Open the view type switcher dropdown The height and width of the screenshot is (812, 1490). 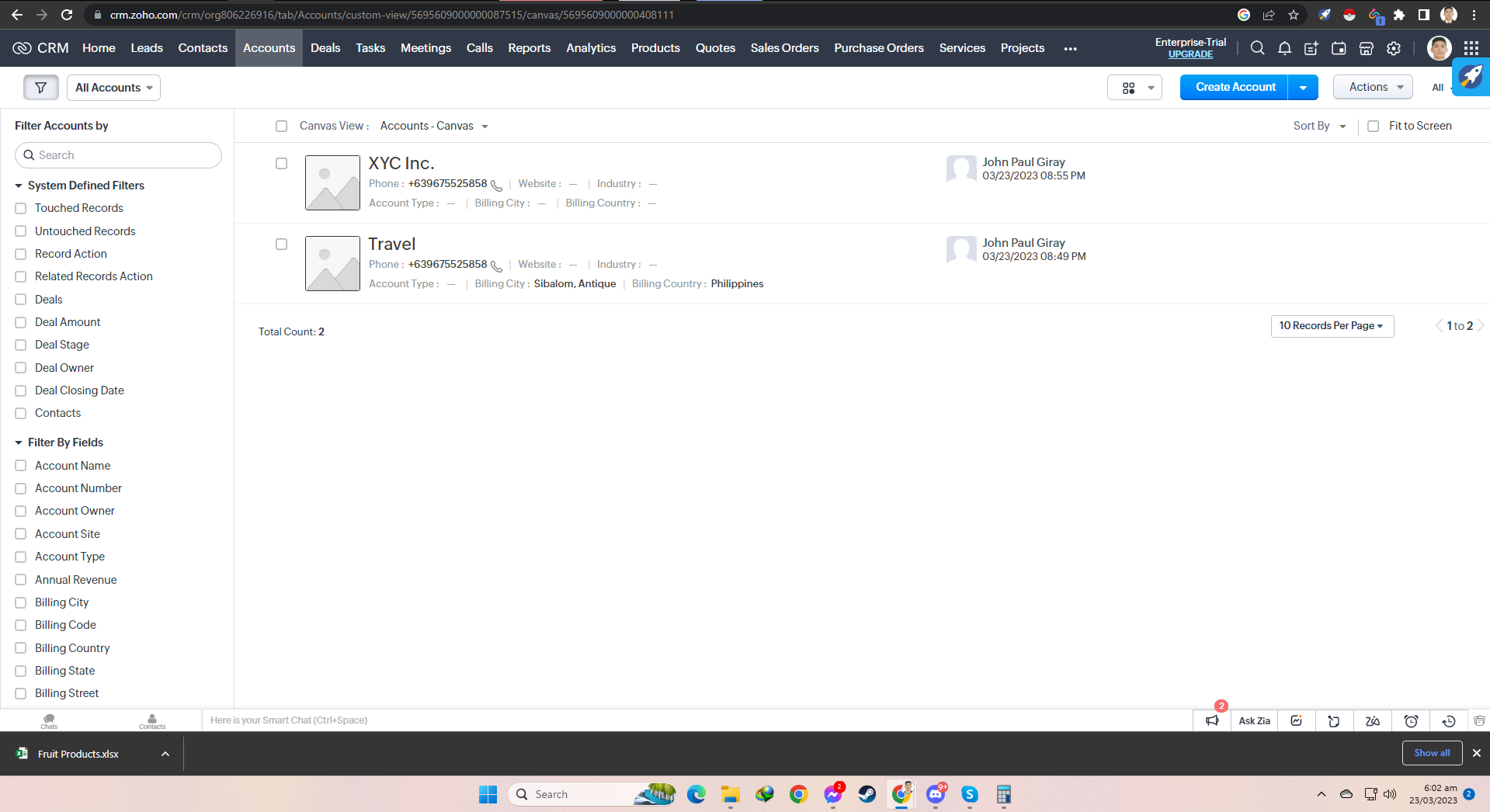(1134, 88)
